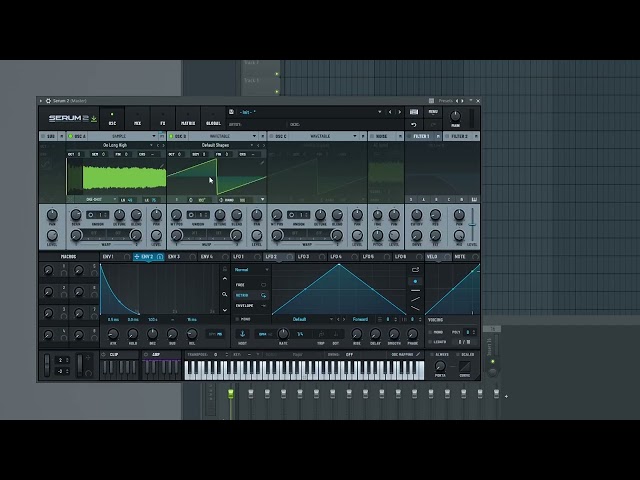Select the flat line LFO shape icon
Image resolution: width=640 pixels, height=480 pixels.
(416, 291)
